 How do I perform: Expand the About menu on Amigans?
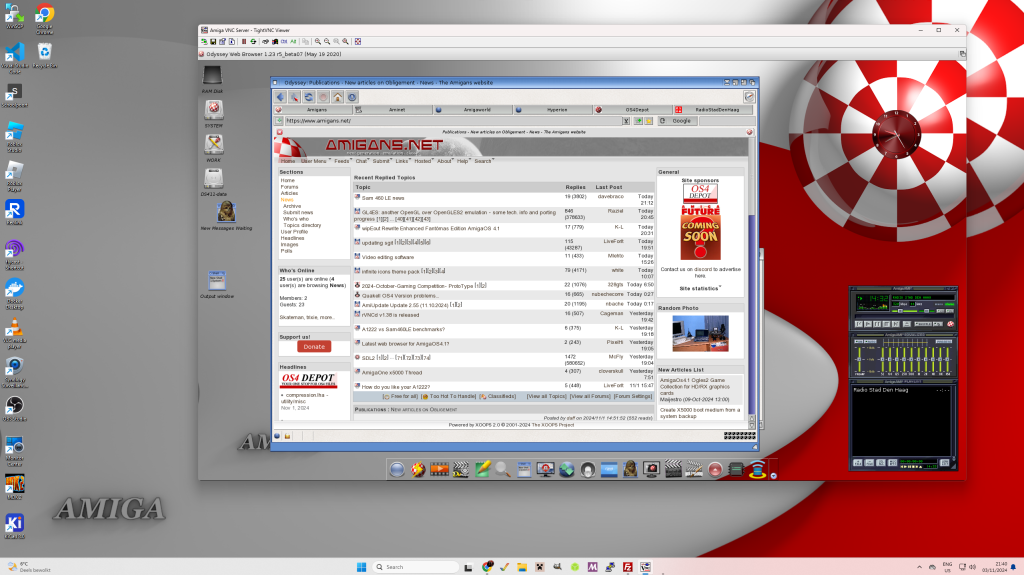[445, 161]
